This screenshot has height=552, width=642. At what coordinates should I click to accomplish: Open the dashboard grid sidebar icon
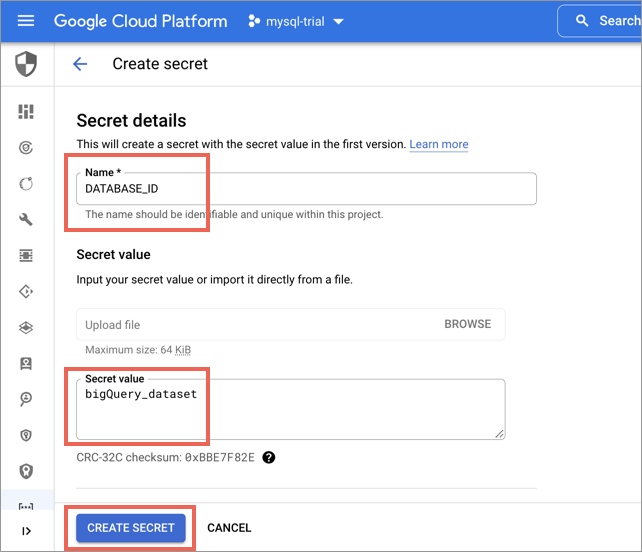pyautogui.click(x=26, y=111)
